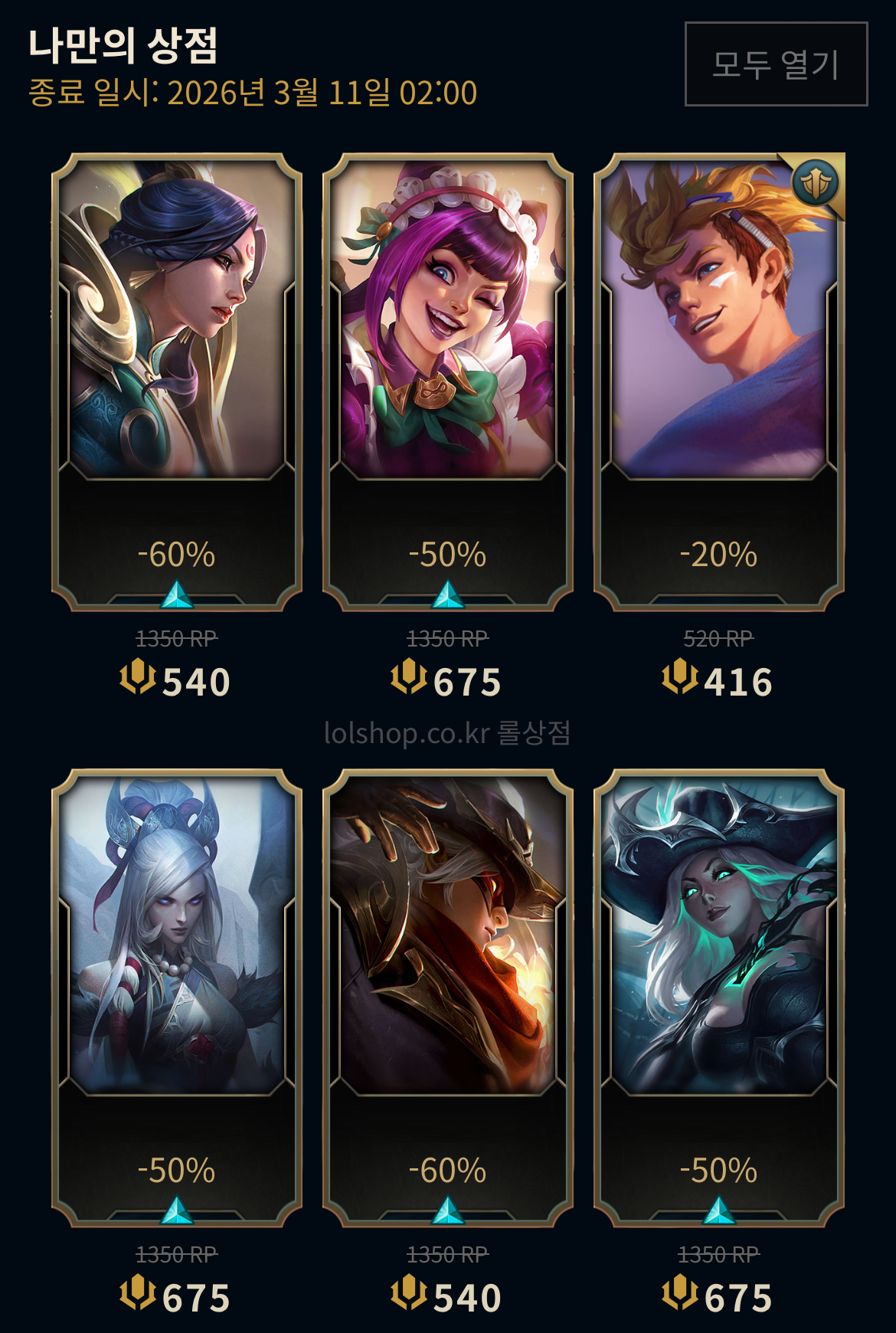The image size is (896, 1333).
Task: Select the purple-haired maid skin thumbnail
Action: [448, 319]
